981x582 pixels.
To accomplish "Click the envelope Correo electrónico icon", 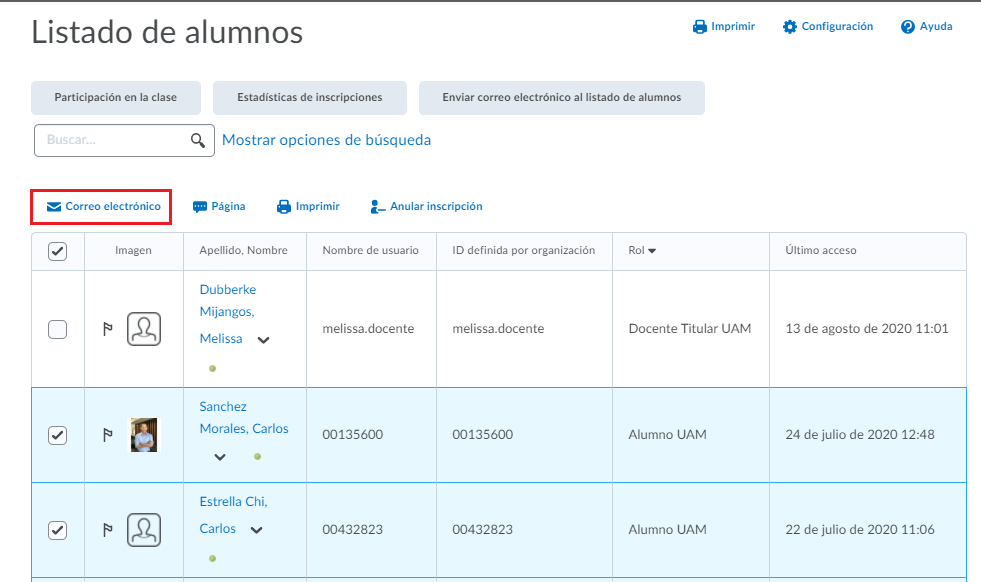I will [54, 207].
